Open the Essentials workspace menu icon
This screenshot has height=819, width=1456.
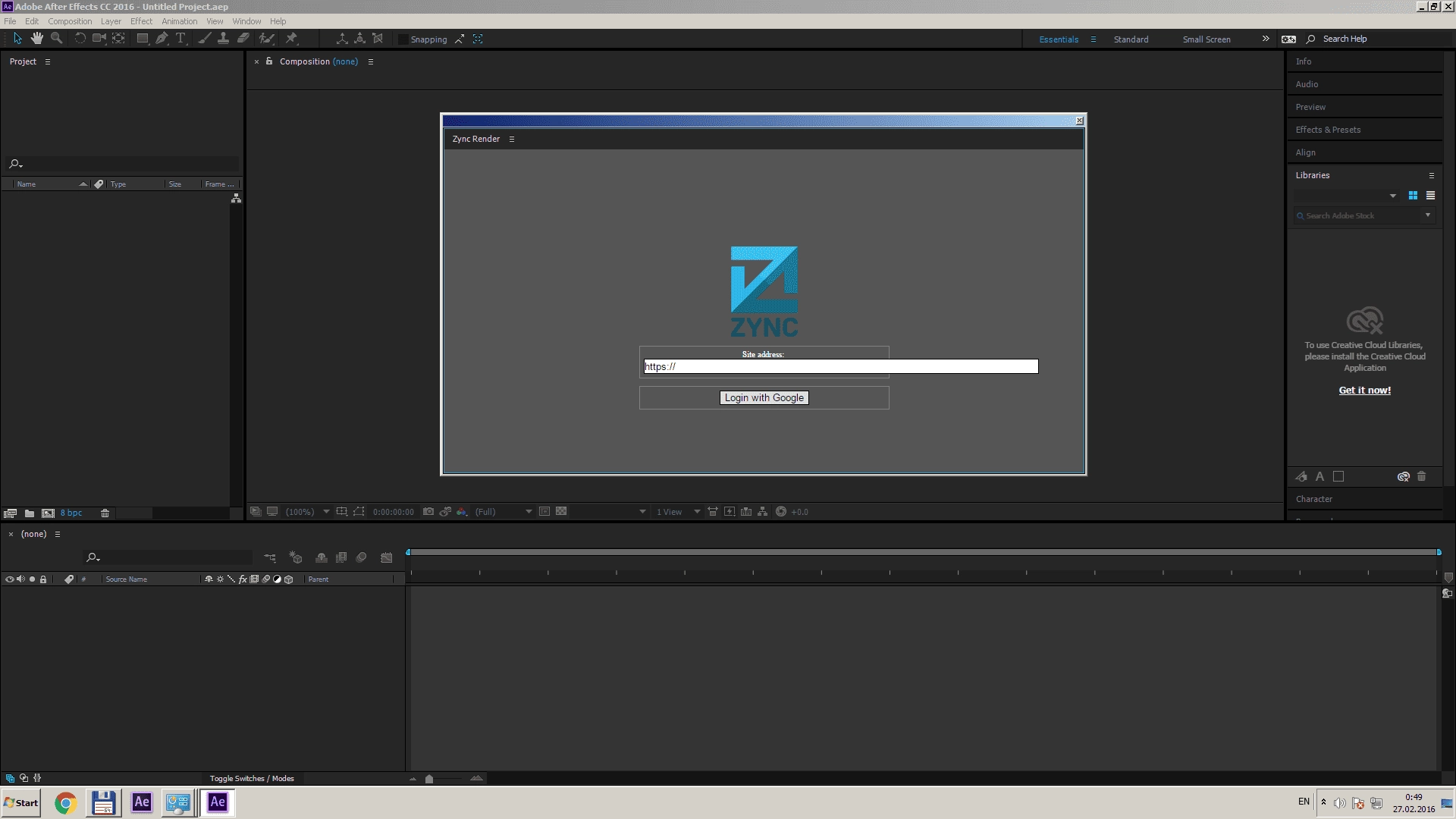point(1093,39)
